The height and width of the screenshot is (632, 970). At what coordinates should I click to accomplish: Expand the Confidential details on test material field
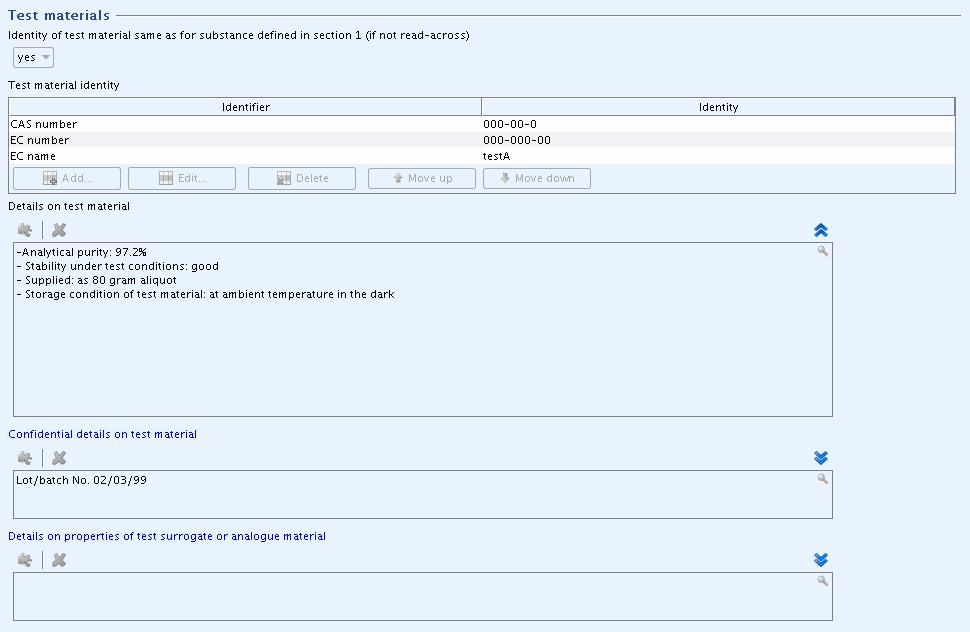coord(821,458)
